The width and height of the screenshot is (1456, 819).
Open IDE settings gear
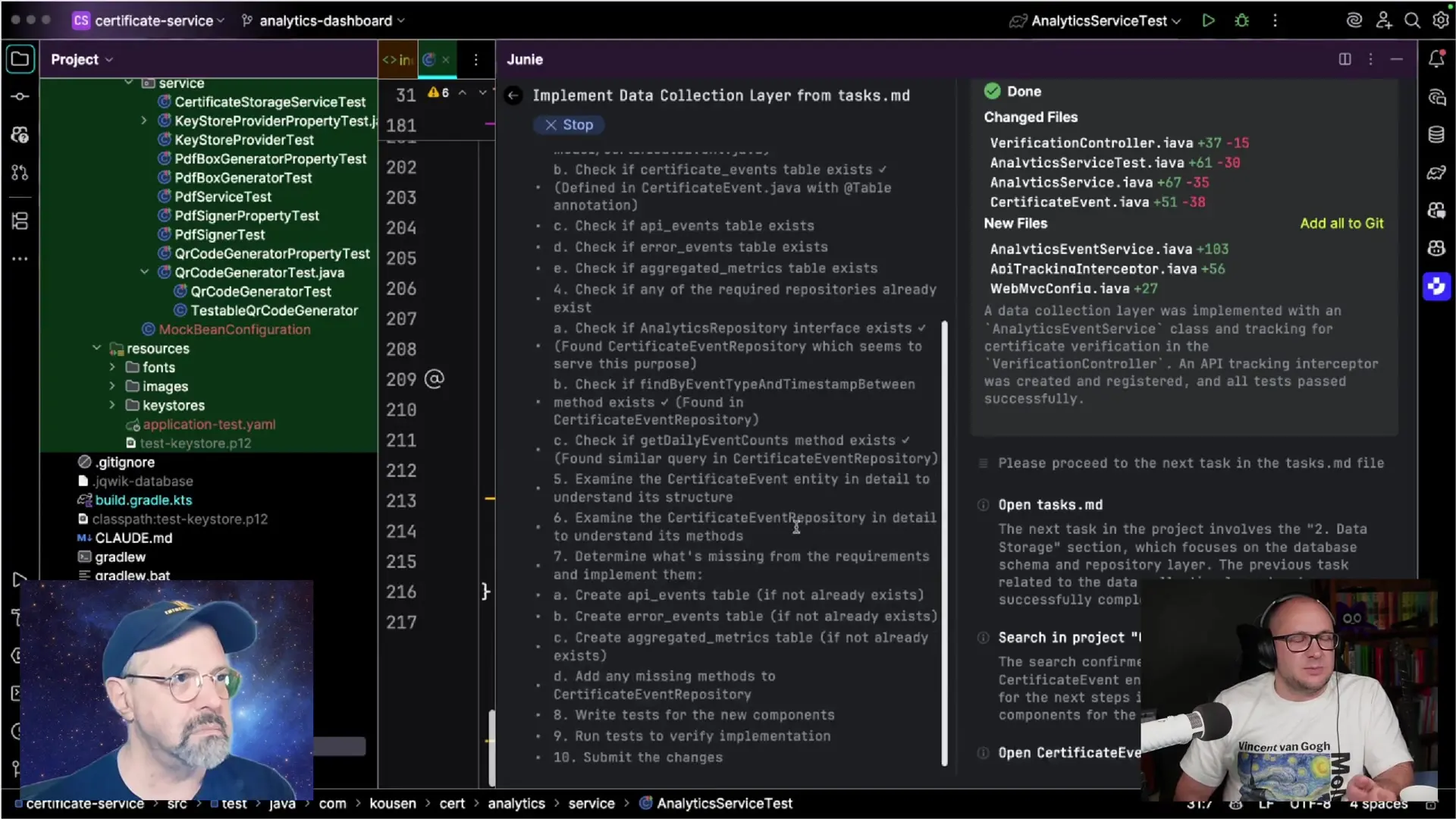(x=1440, y=20)
